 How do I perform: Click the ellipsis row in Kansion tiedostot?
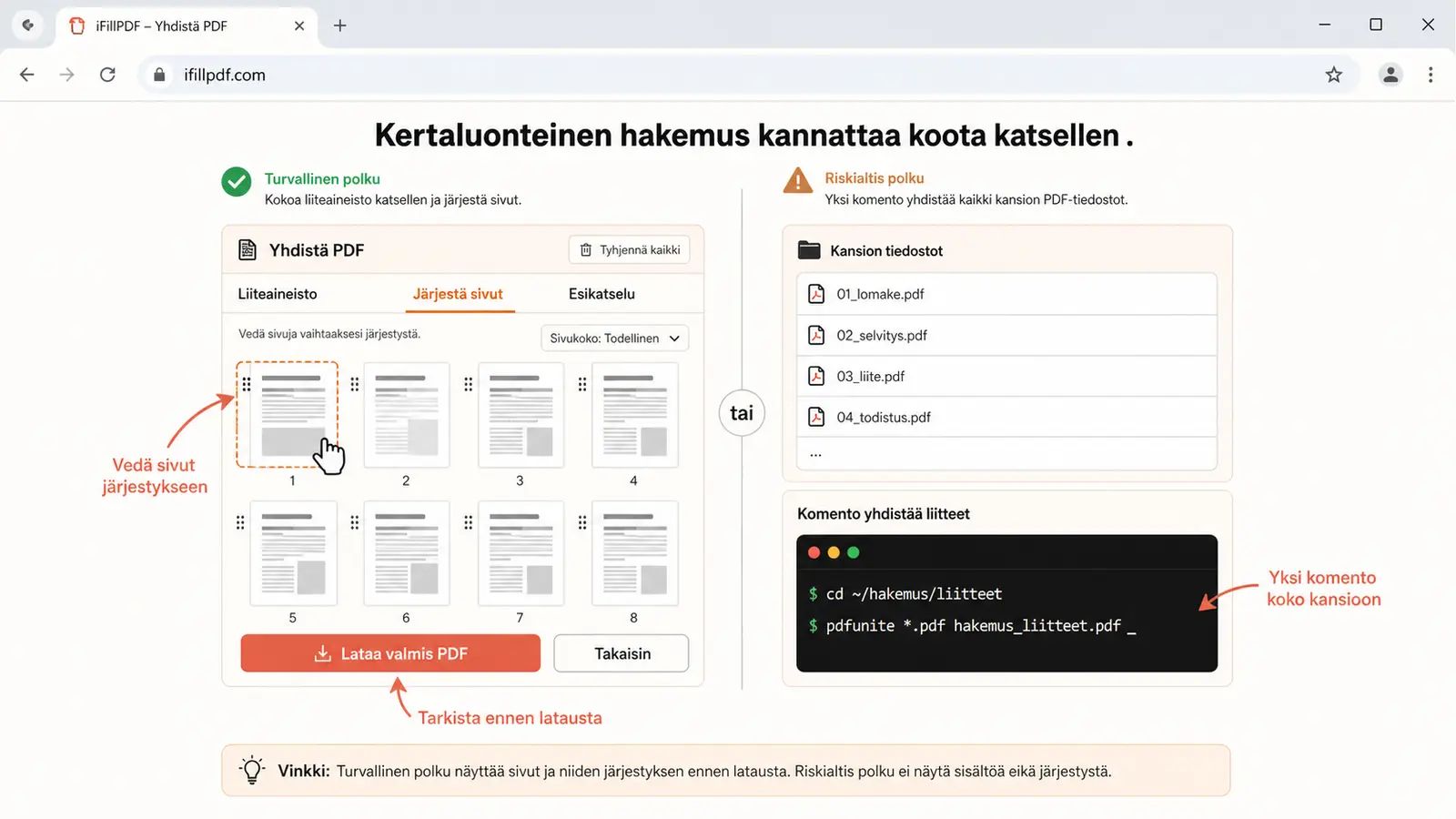point(1006,453)
